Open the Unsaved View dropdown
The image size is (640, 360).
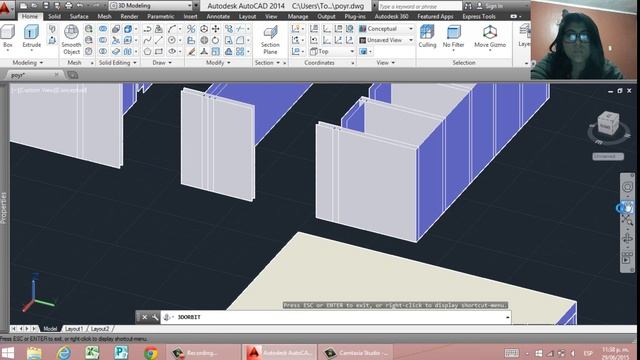(x=386, y=40)
